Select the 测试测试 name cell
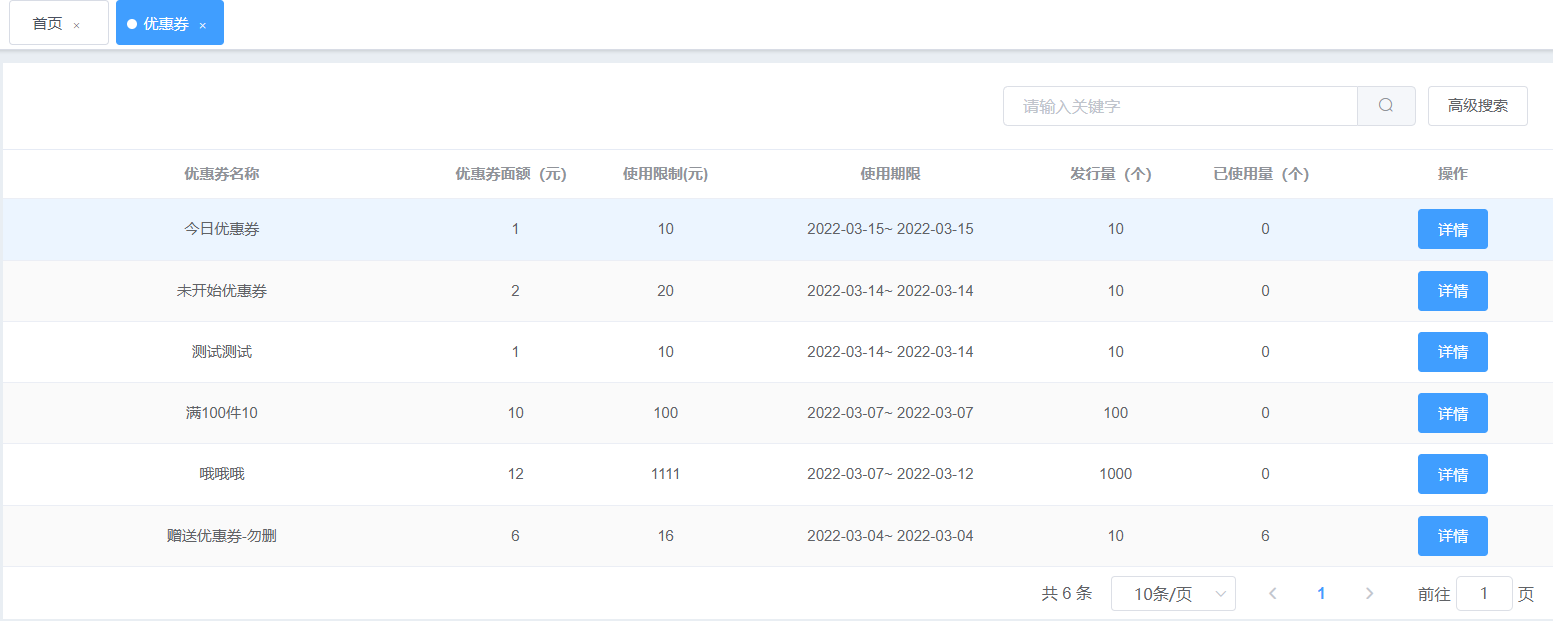The height and width of the screenshot is (621, 1553). tap(222, 352)
